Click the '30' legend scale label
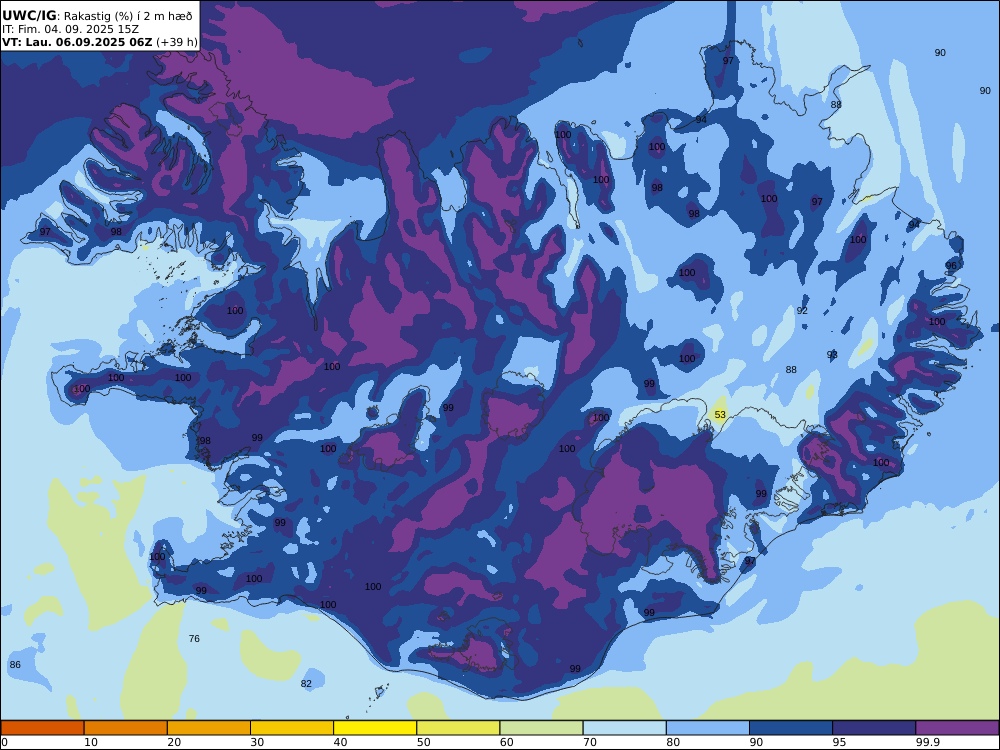The height and width of the screenshot is (750, 1000). (257, 742)
